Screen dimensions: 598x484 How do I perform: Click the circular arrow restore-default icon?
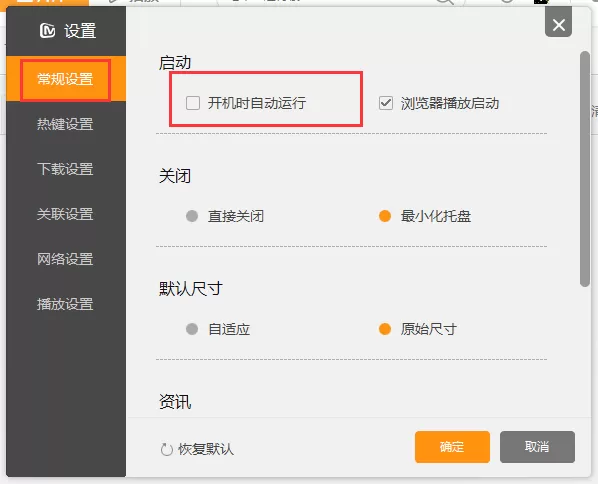coord(166,449)
